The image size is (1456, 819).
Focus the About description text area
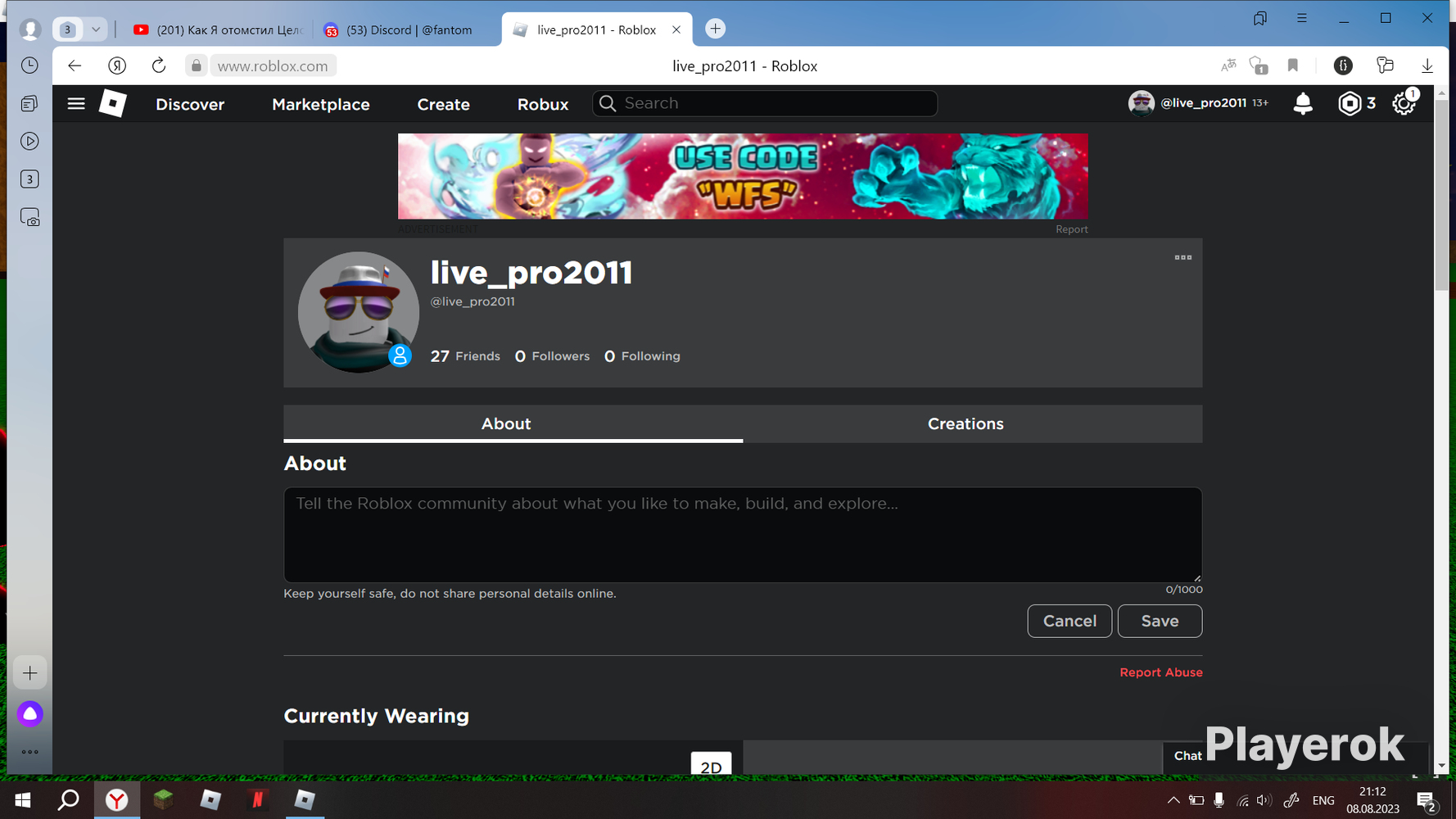pyautogui.click(x=743, y=535)
